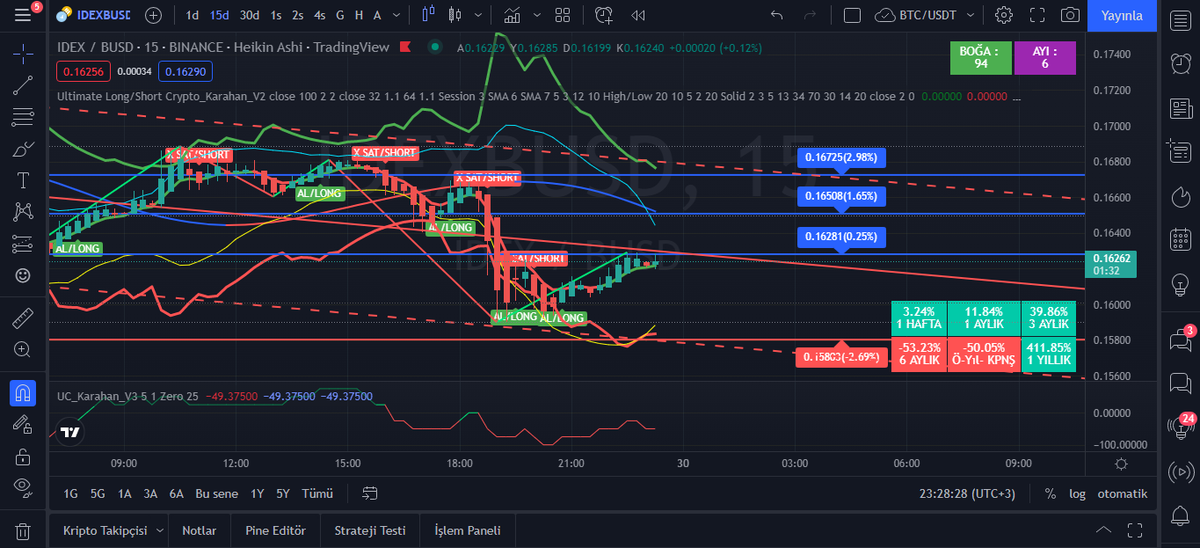Undo the last chart action
The height and width of the screenshot is (548, 1200).
click(x=777, y=15)
